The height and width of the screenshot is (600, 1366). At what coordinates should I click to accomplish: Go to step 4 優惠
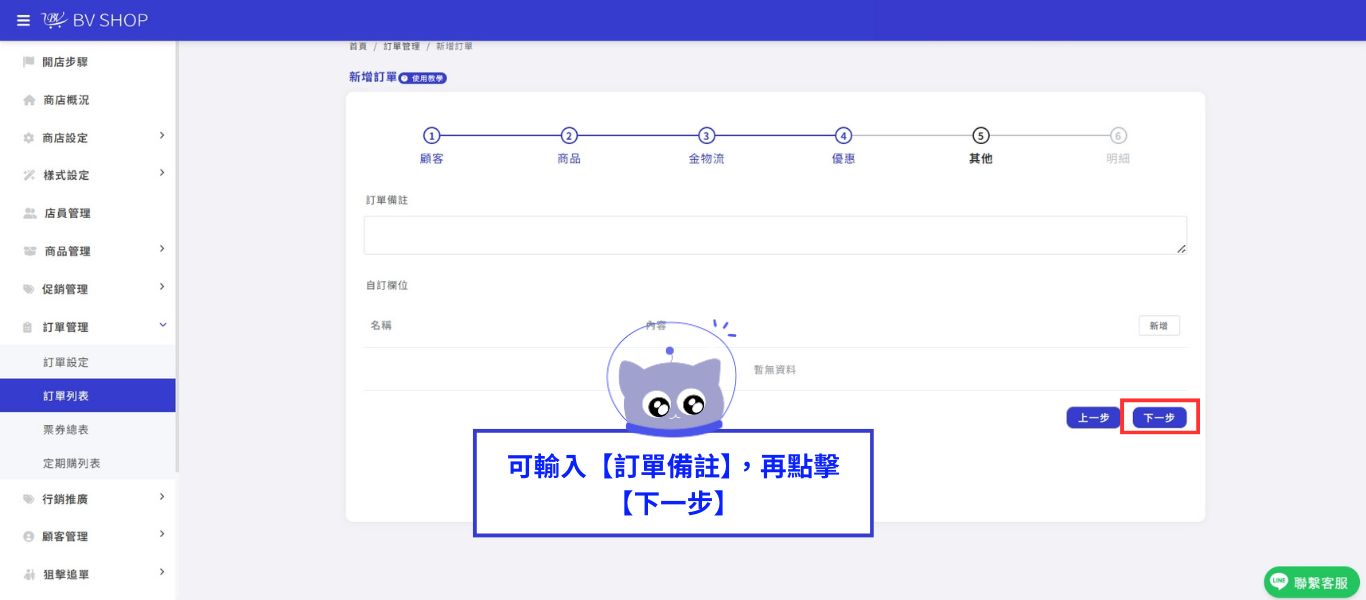click(x=844, y=145)
